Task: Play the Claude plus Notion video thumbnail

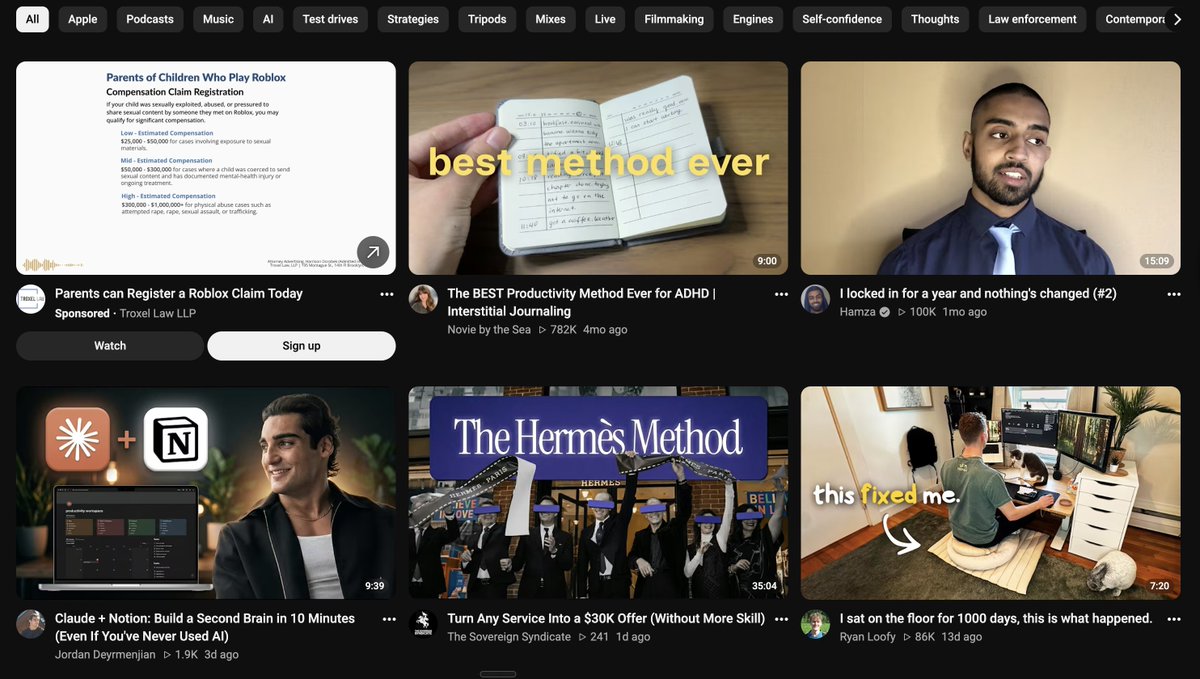Action: point(206,493)
